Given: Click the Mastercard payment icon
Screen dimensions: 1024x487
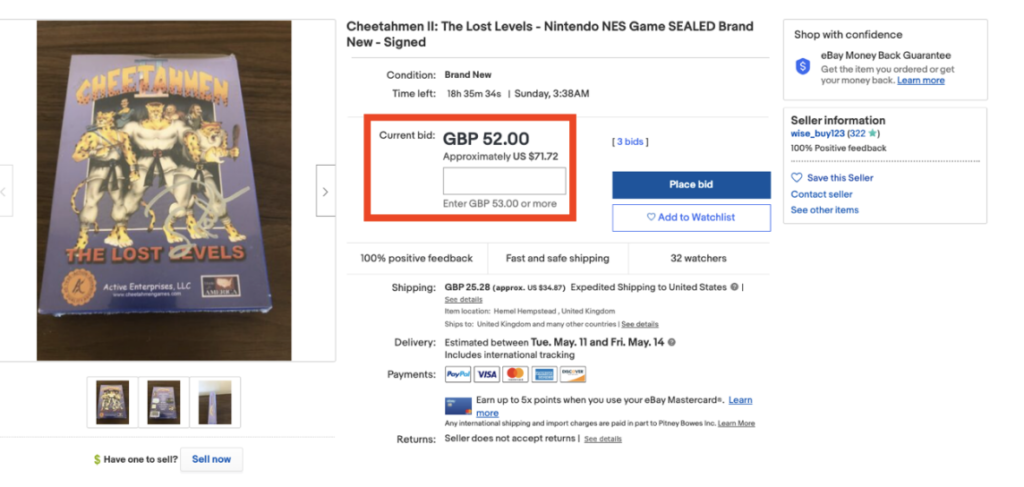Looking at the screenshot, I should (x=515, y=375).
